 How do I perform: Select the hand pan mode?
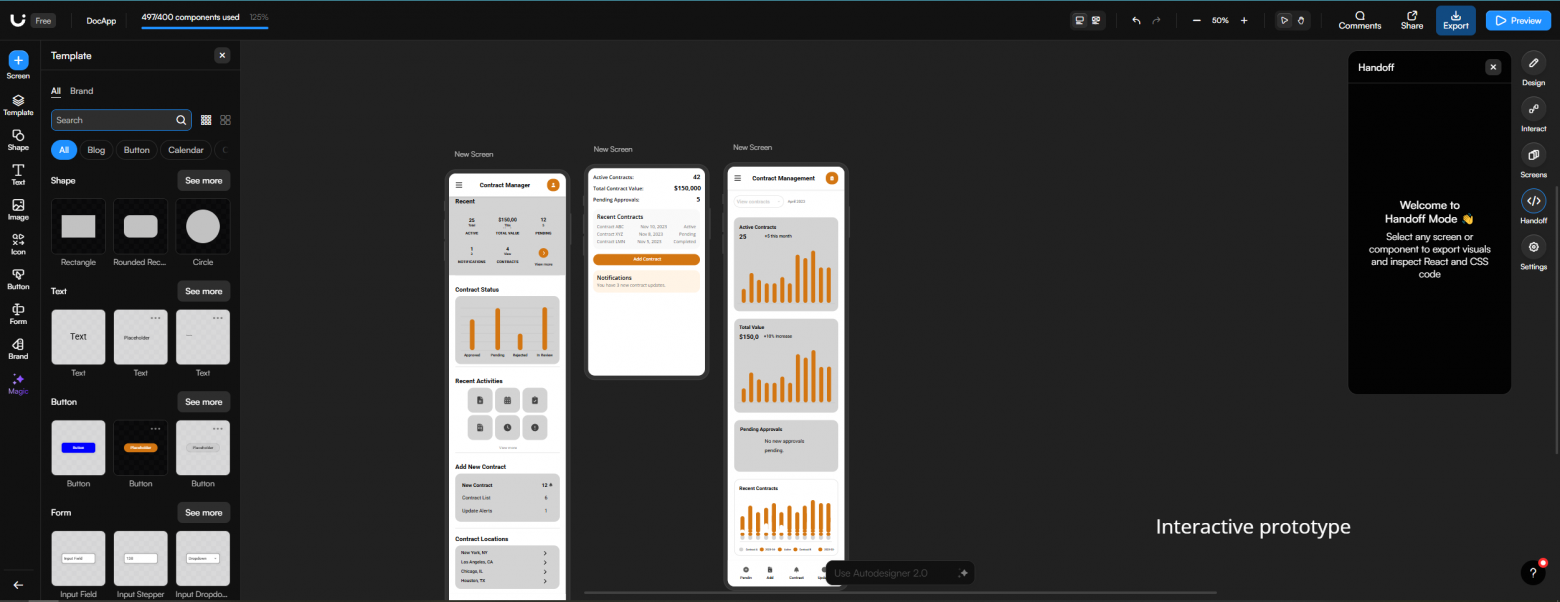click(1301, 20)
